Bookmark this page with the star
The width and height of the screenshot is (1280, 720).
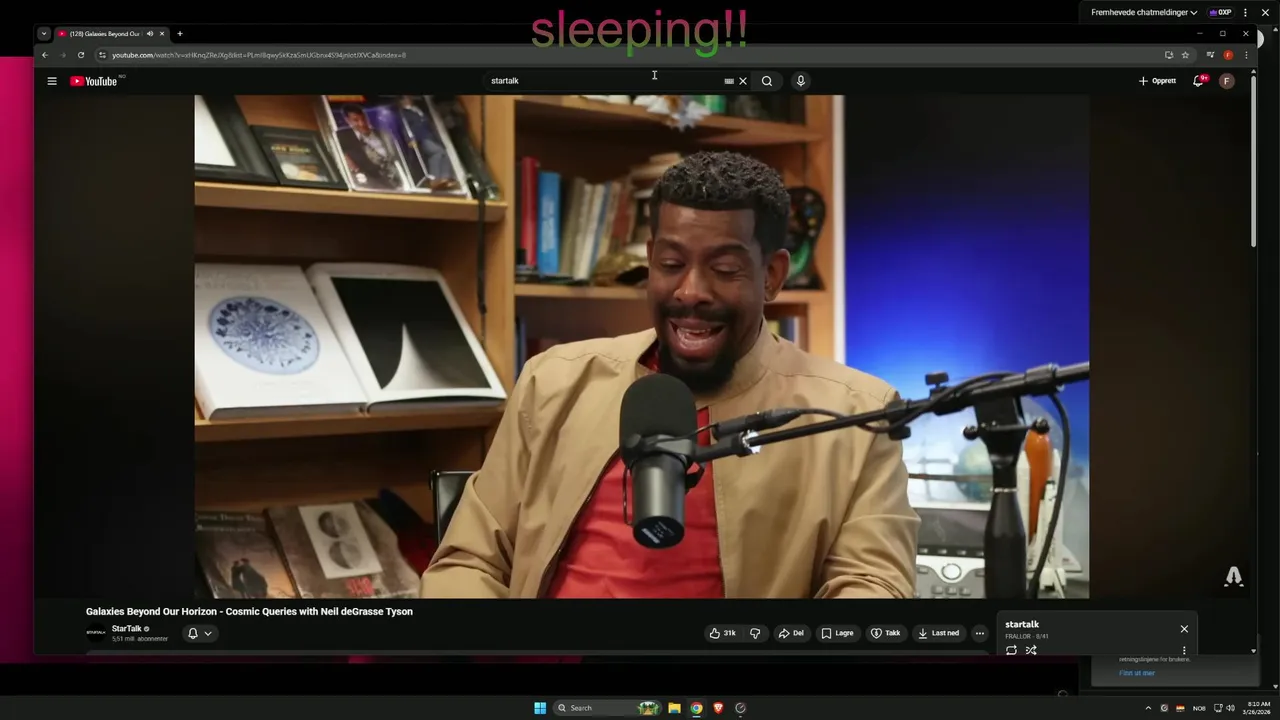(1185, 55)
